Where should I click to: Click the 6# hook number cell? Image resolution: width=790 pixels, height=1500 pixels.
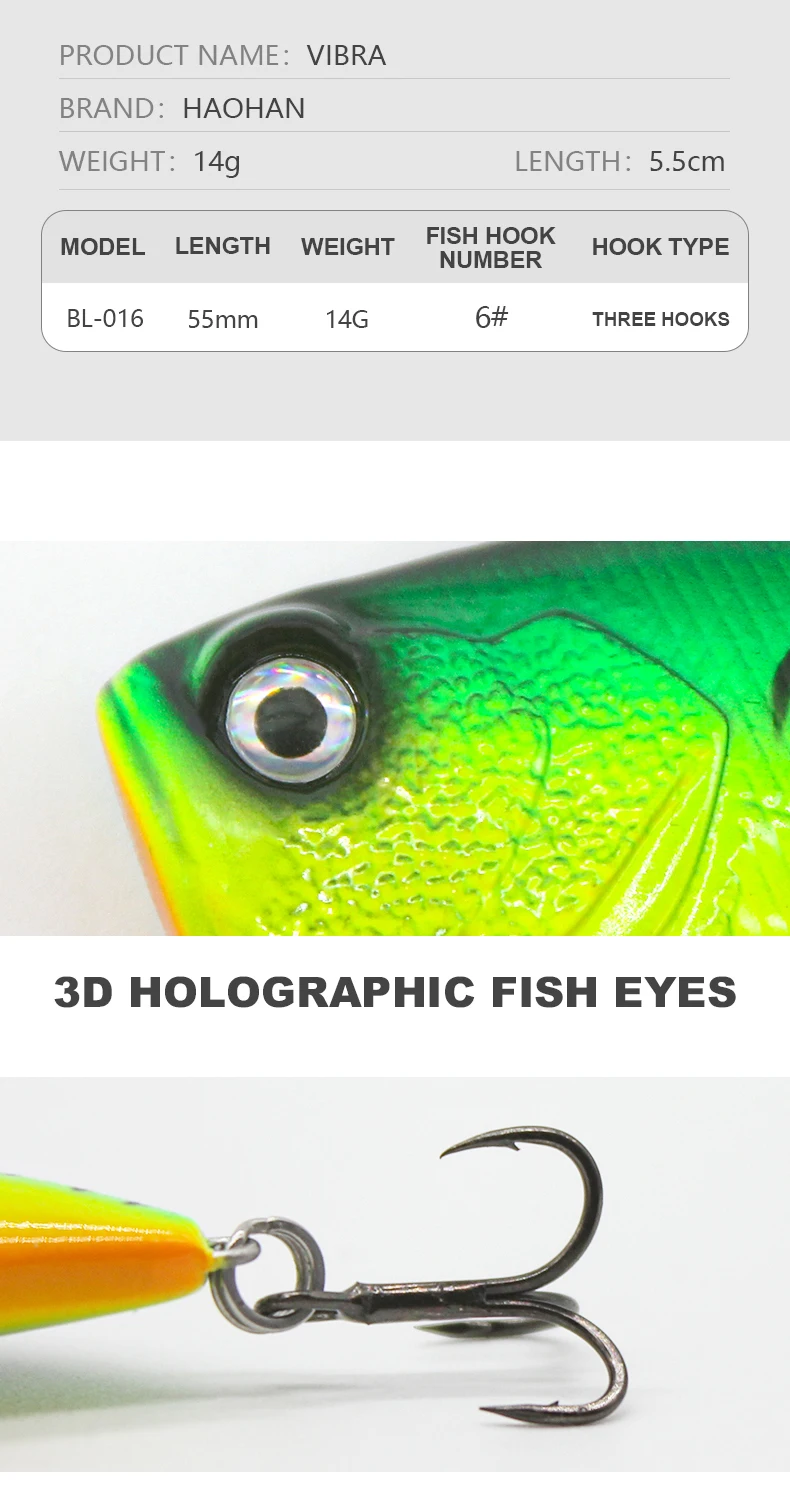(x=491, y=318)
